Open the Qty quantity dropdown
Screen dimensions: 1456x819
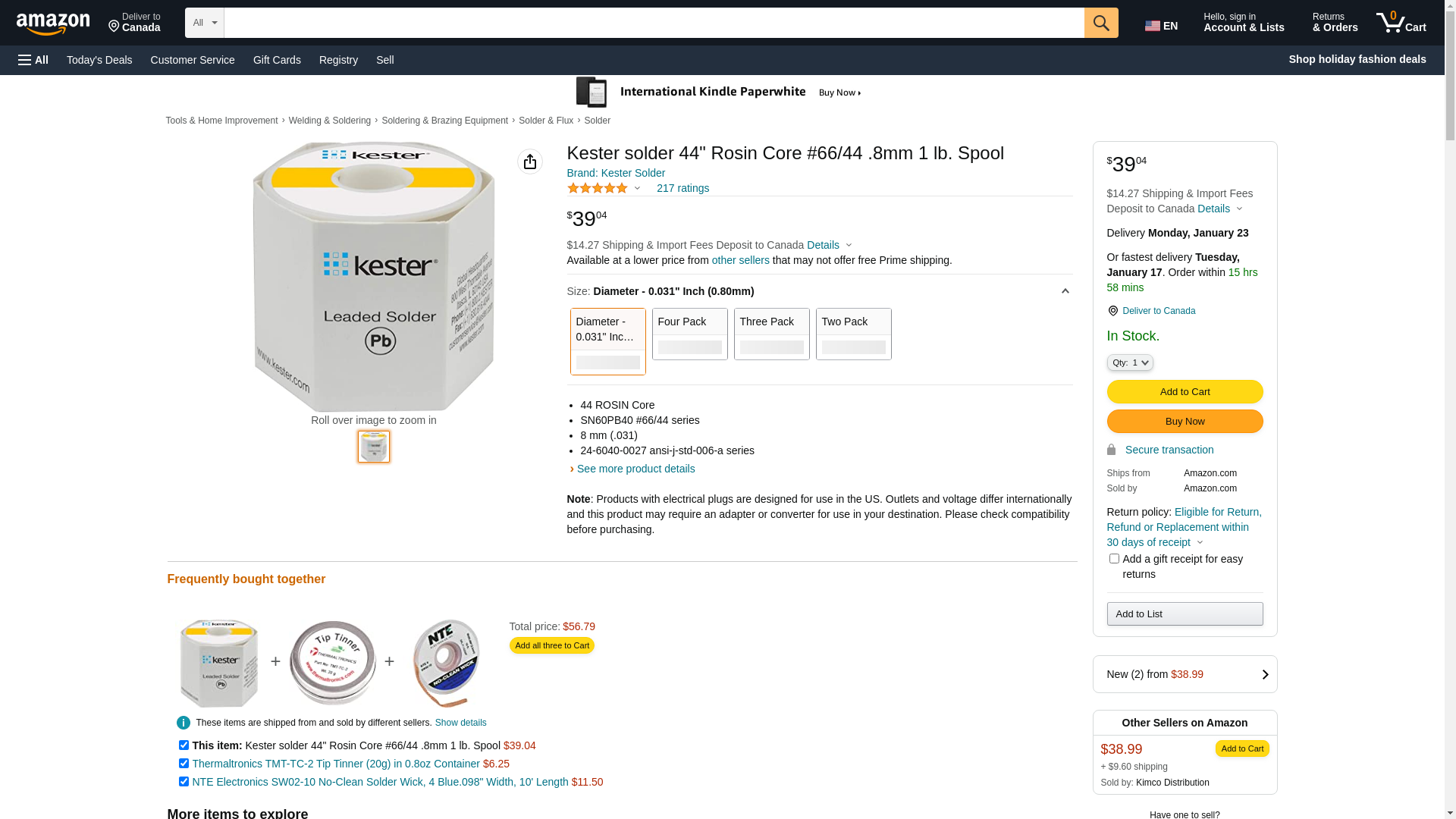tap(1130, 363)
